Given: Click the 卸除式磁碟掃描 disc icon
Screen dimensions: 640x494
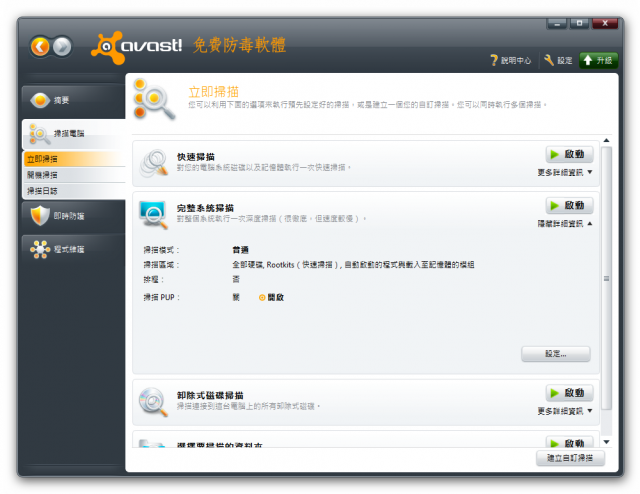Looking at the screenshot, I should pyautogui.click(x=153, y=402).
